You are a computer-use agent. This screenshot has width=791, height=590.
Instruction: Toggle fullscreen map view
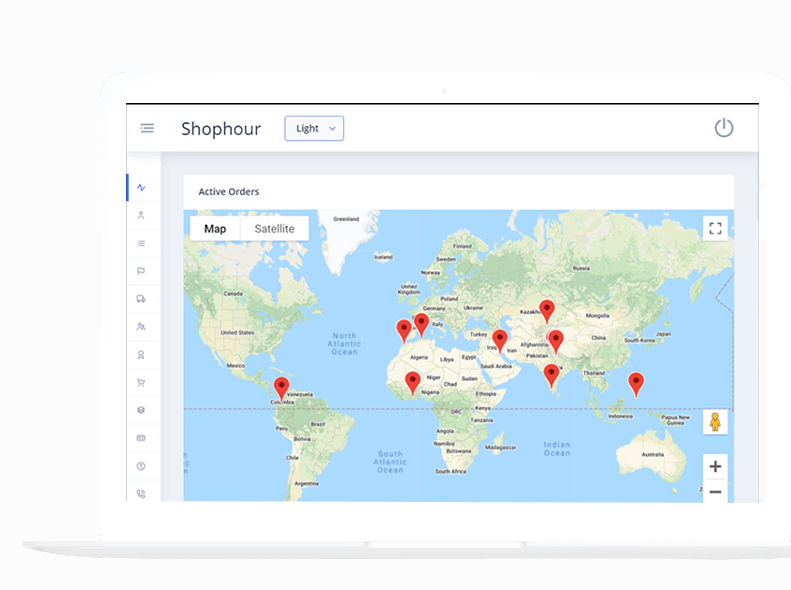coord(715,228)
